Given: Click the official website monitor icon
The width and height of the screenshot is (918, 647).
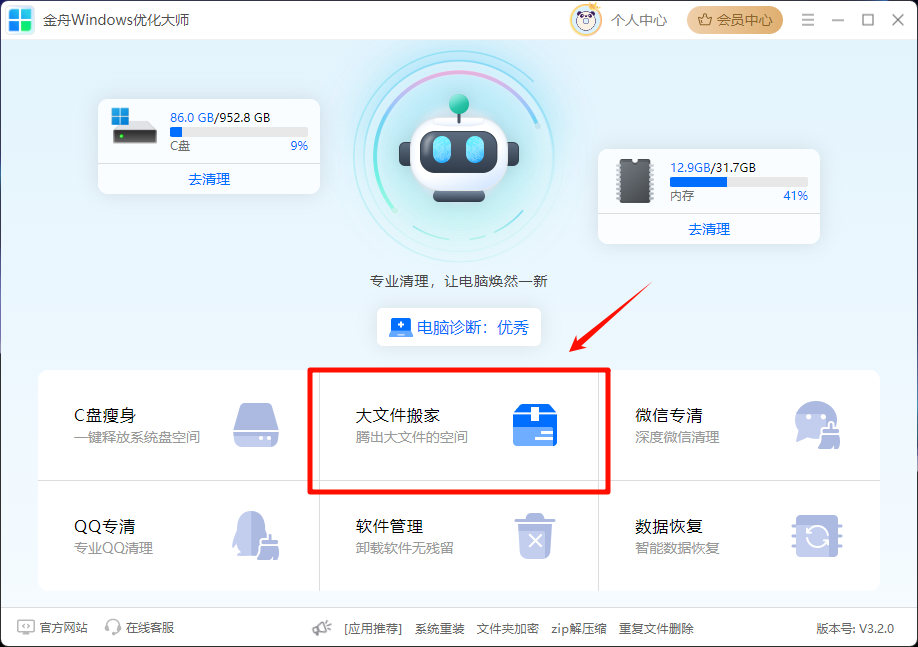Looking at the screenshot, I should 26,628.
